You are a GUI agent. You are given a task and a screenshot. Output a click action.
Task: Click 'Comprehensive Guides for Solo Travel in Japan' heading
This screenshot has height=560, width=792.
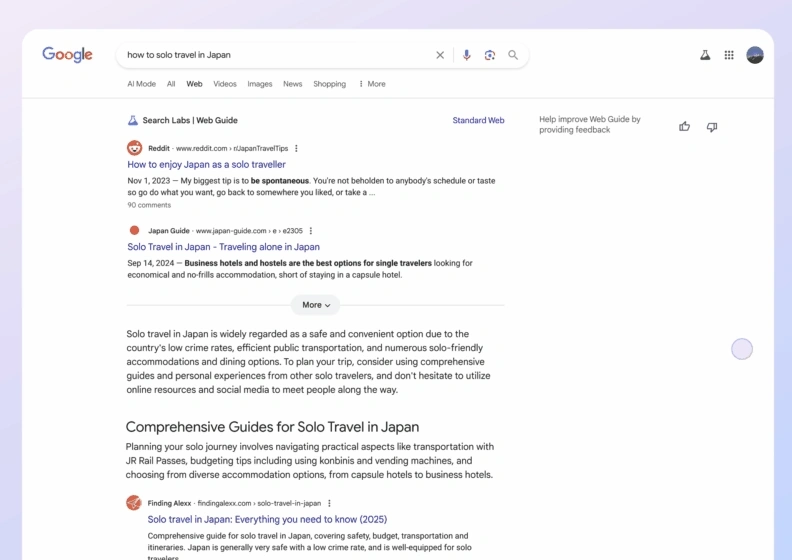coord(272,427)
